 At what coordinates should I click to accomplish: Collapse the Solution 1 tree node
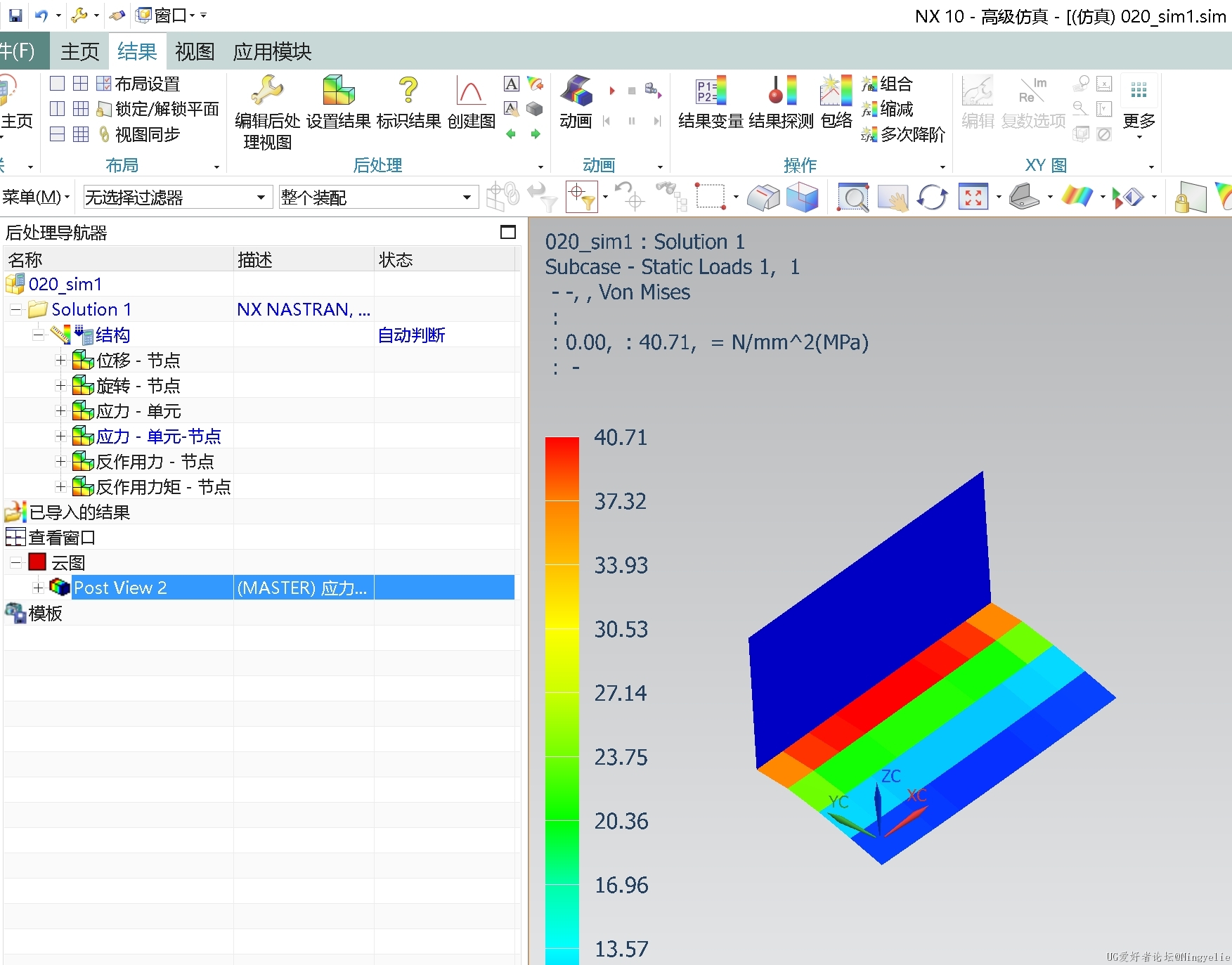[x=15, y=310]
